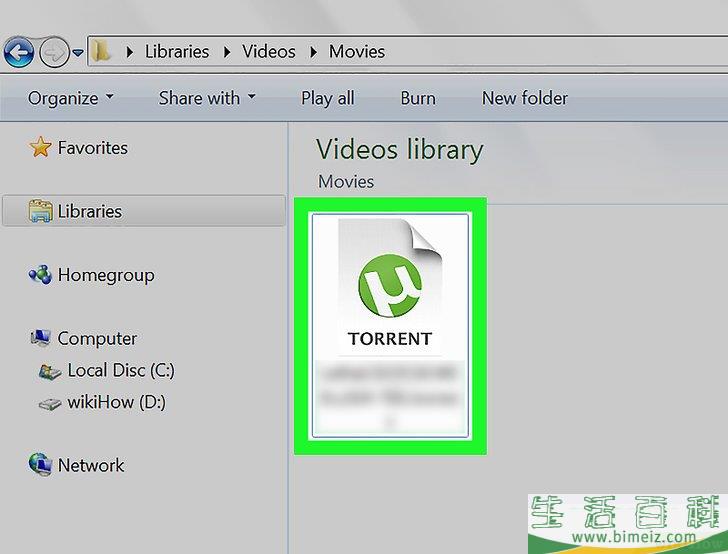This screenshot has height=554, width=728.
Task: Expand the arrow between Libraries and Videos
Action: pyautogui.click(x=227, y=52)
